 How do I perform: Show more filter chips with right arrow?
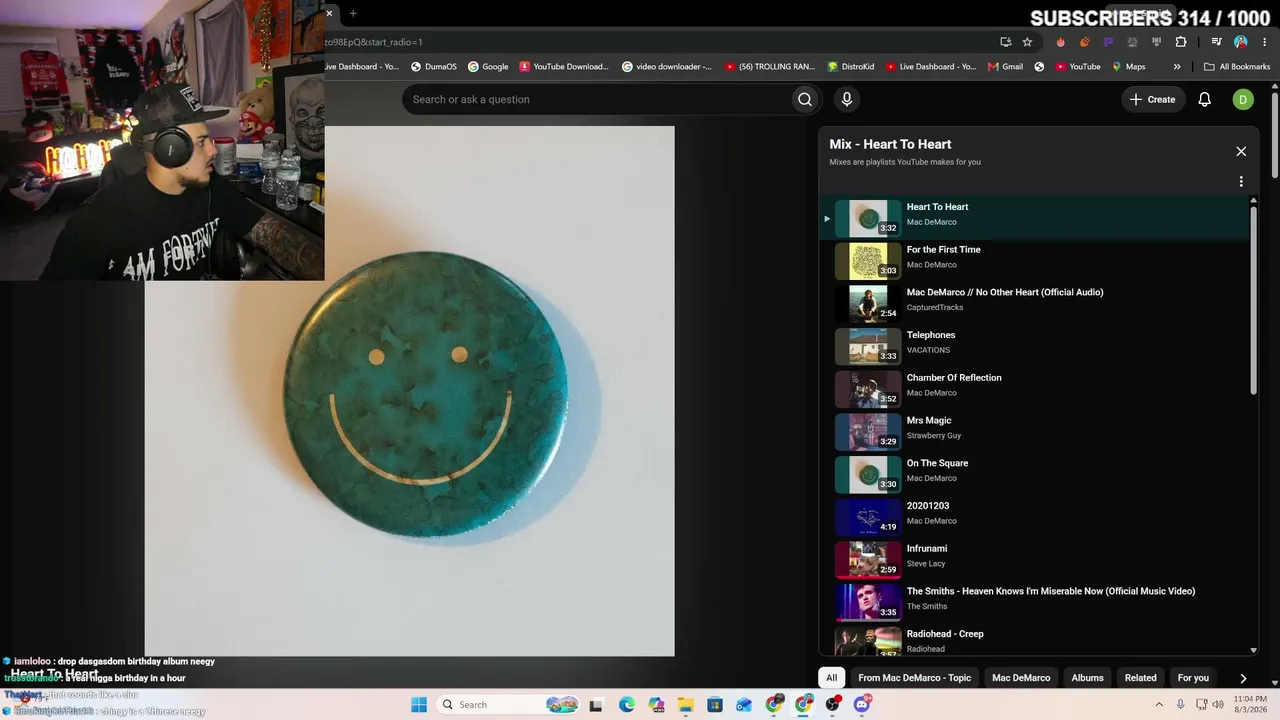[1243, 678]
